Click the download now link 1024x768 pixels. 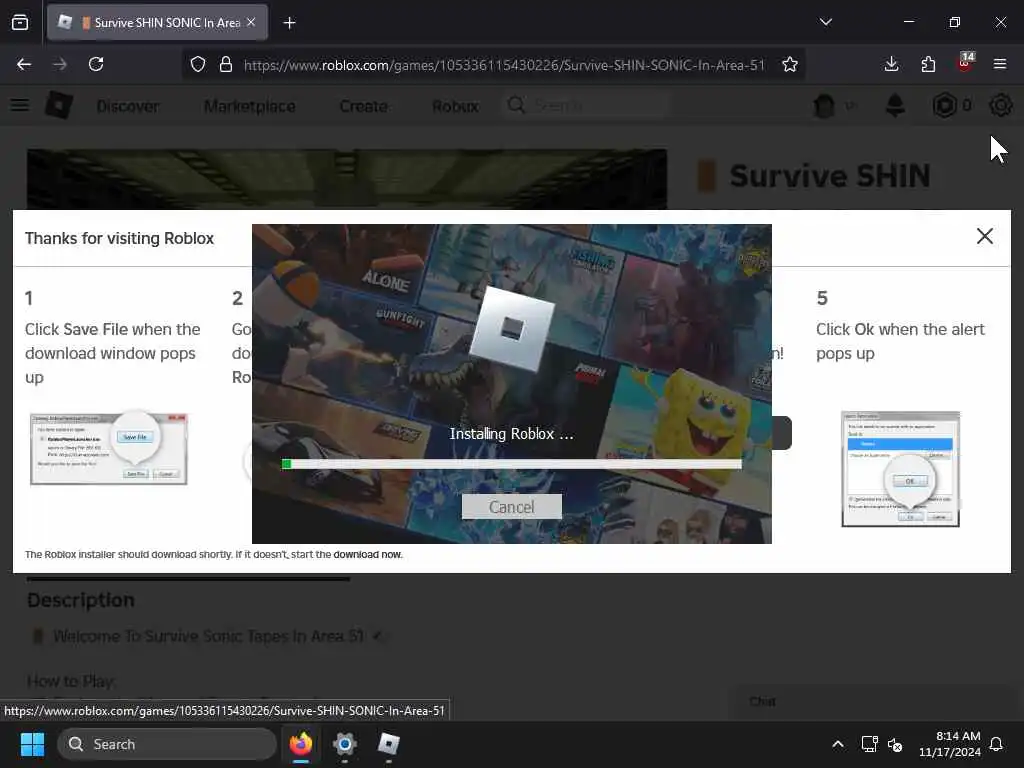tap(368, 554)
